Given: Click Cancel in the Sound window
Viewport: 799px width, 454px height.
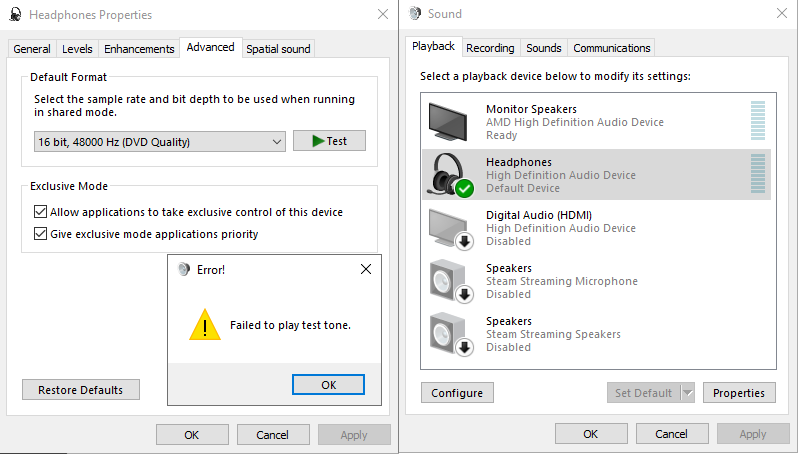Looking at the screenshot, I should coord(672,434).
